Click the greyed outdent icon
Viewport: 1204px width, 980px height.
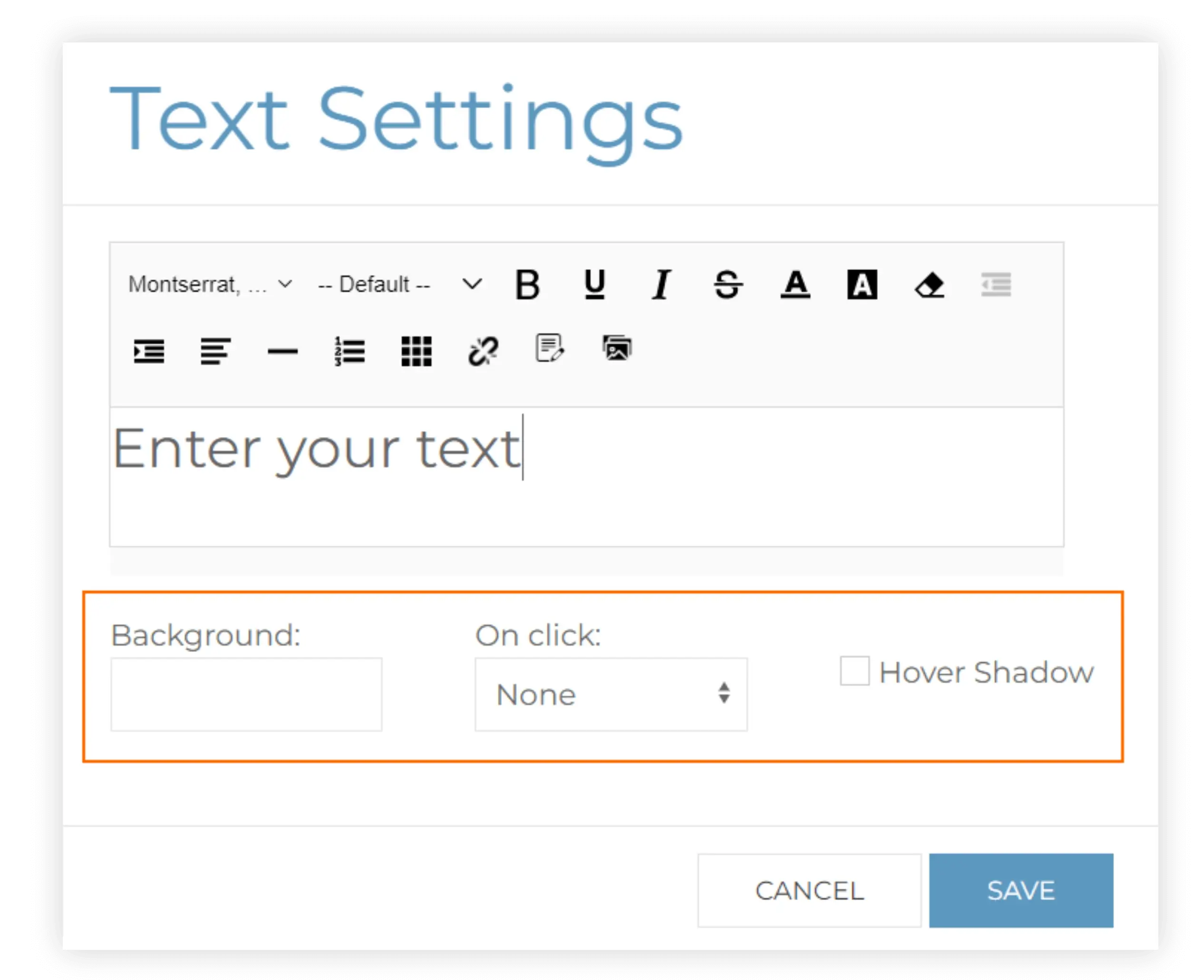pyautogui.click(x=996, y=284)
